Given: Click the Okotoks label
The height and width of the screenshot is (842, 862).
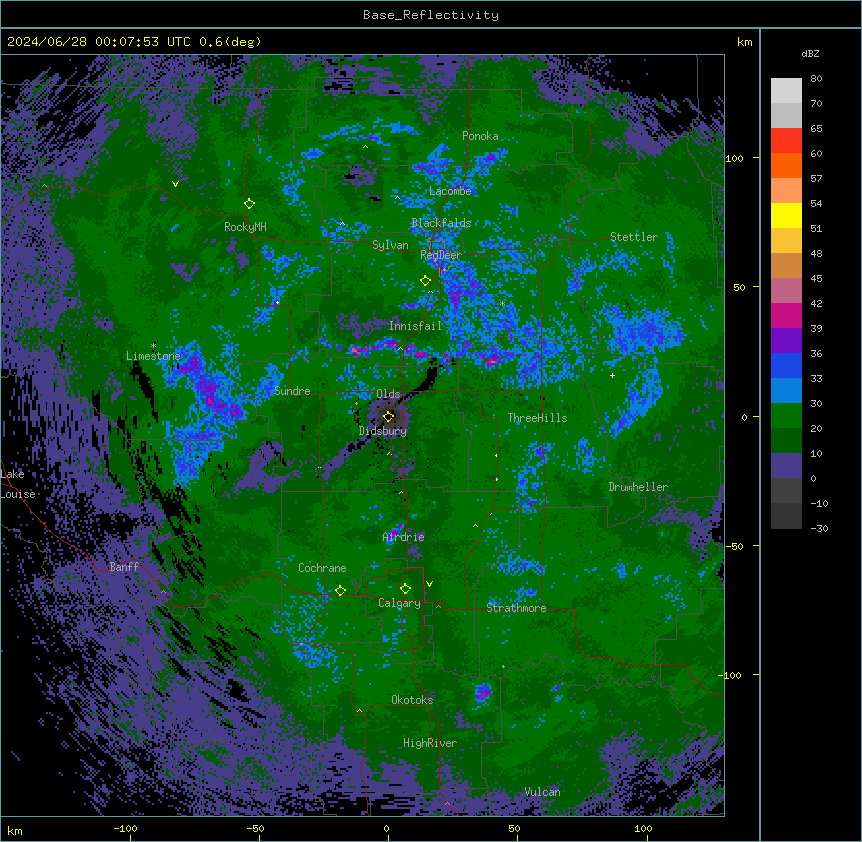Looking at the screenshot, I should point(412,700).
